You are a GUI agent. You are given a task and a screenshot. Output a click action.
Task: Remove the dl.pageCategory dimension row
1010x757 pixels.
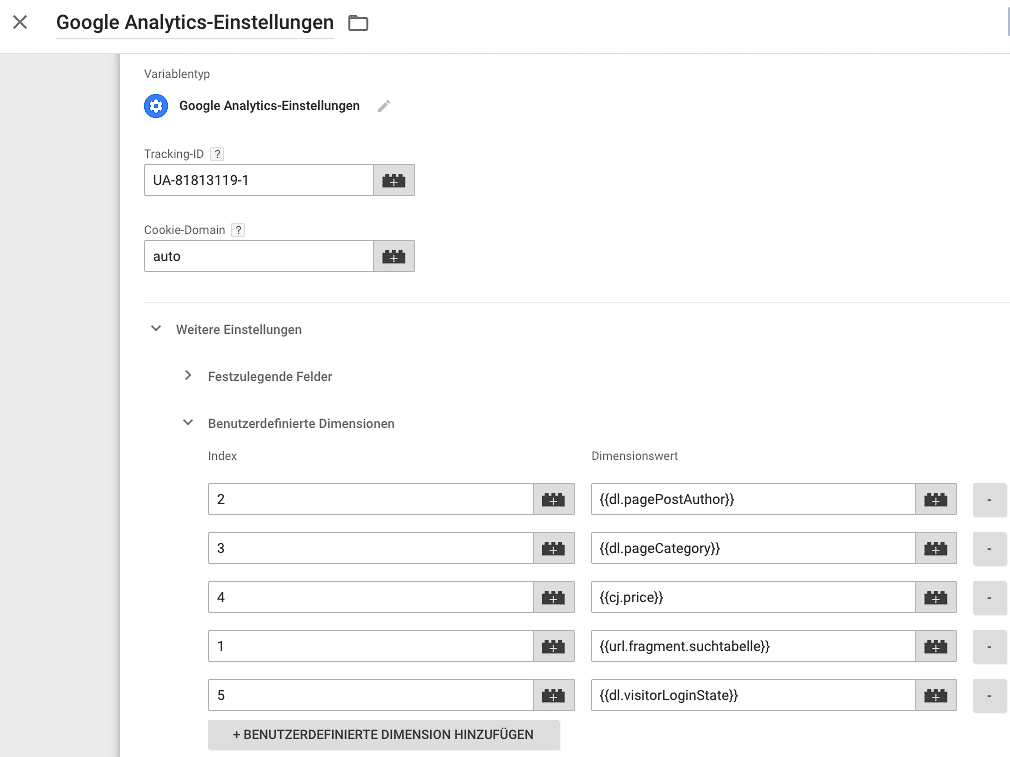[989, 549]
